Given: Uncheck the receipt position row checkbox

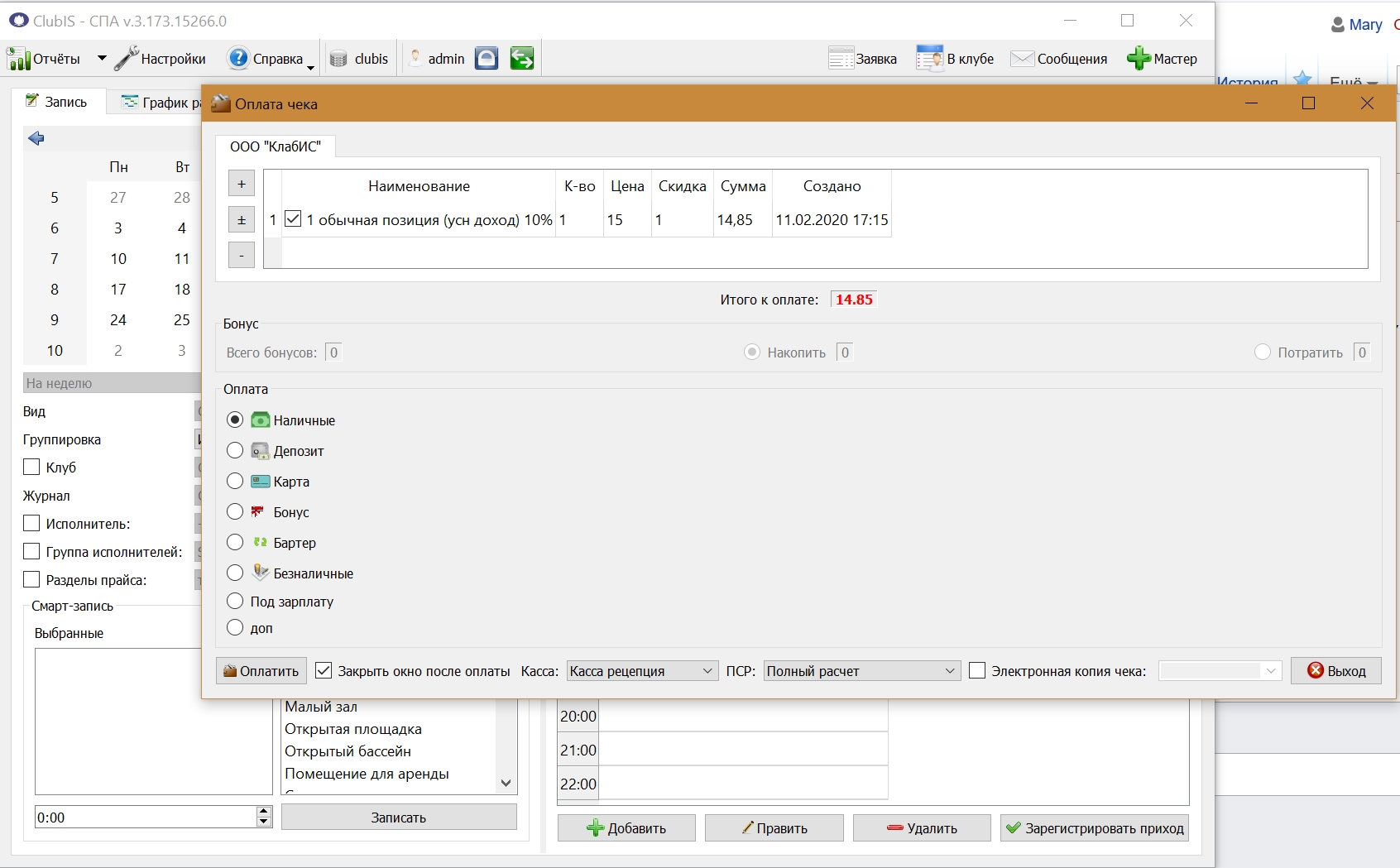Looking at the screenshot, I should [x=293, y=218].
